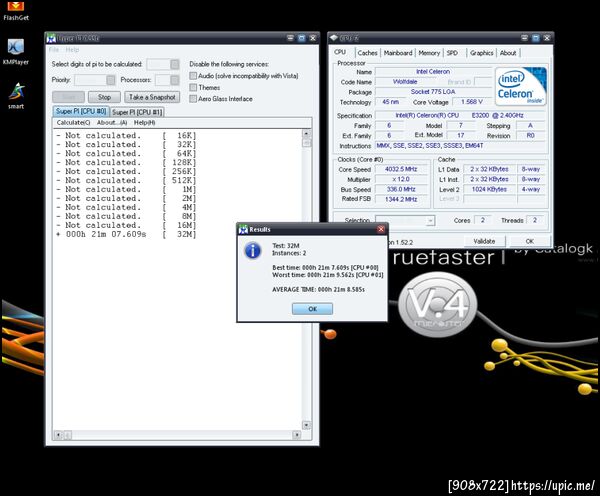Switch to Super PI [CPU #0] tab
600x496 pixels.
[81, 111]
